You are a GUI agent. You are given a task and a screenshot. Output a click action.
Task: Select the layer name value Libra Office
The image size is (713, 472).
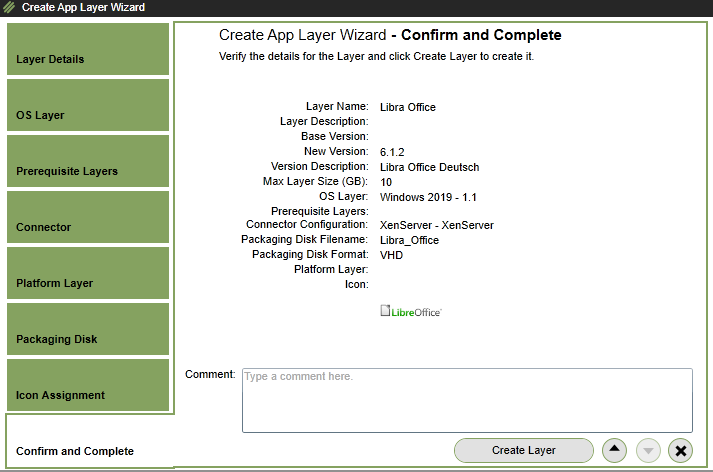click(x=408, y=107)
